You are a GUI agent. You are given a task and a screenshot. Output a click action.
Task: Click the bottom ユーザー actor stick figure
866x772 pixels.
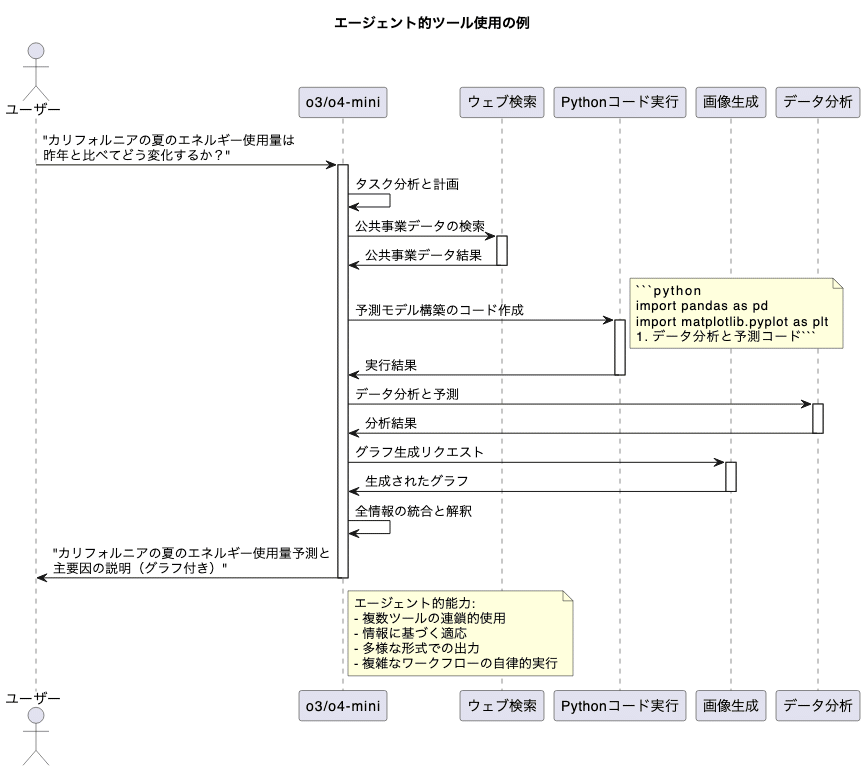pos(36,737)
